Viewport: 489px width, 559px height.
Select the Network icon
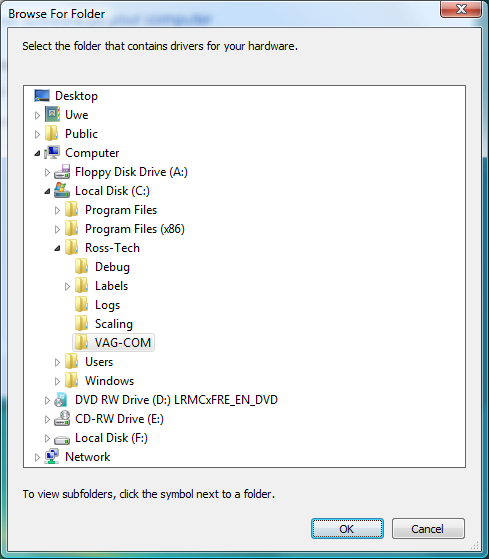[x=52, y=457]
